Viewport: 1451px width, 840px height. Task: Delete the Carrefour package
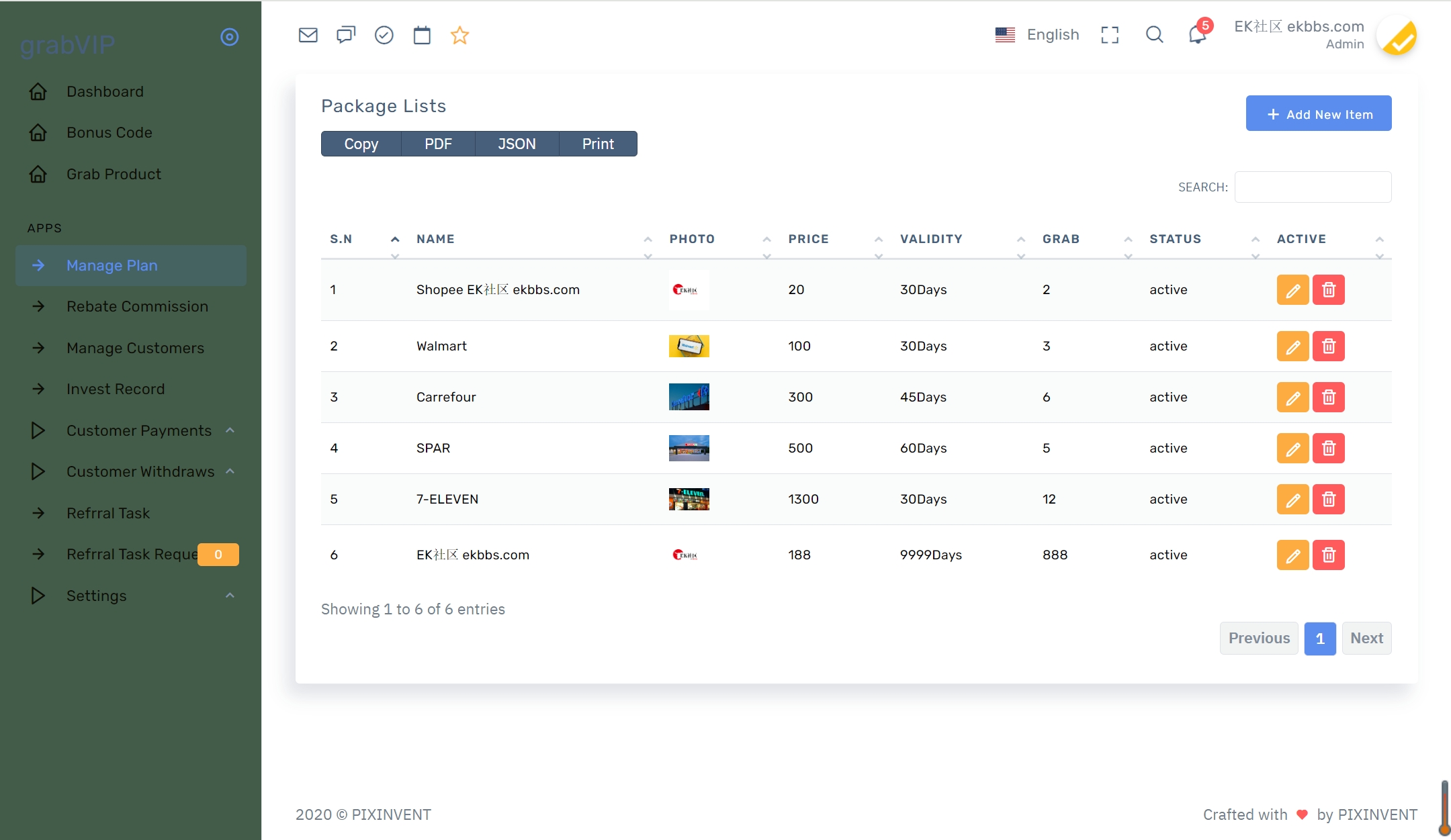[1329, 398]
